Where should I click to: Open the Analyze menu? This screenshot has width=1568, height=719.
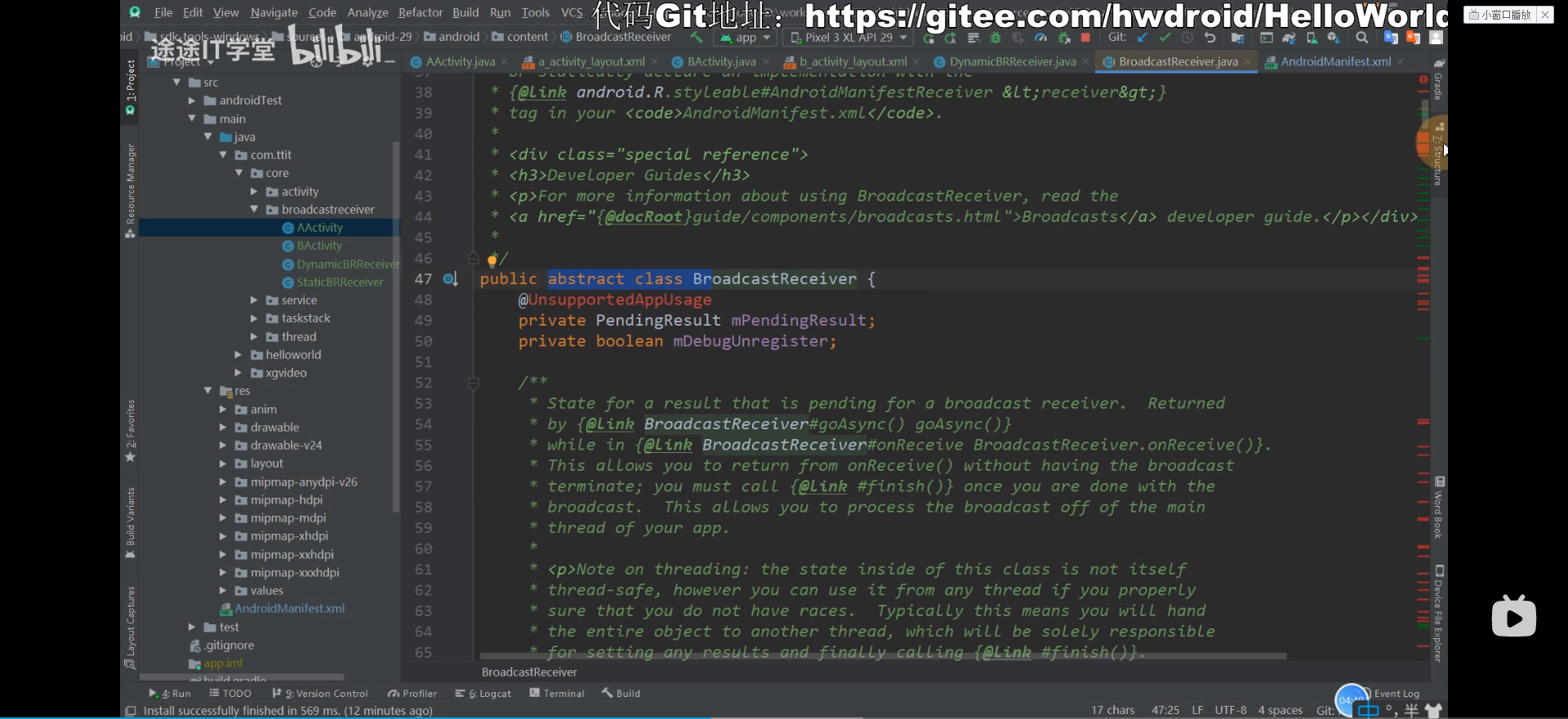pos(367,12)
